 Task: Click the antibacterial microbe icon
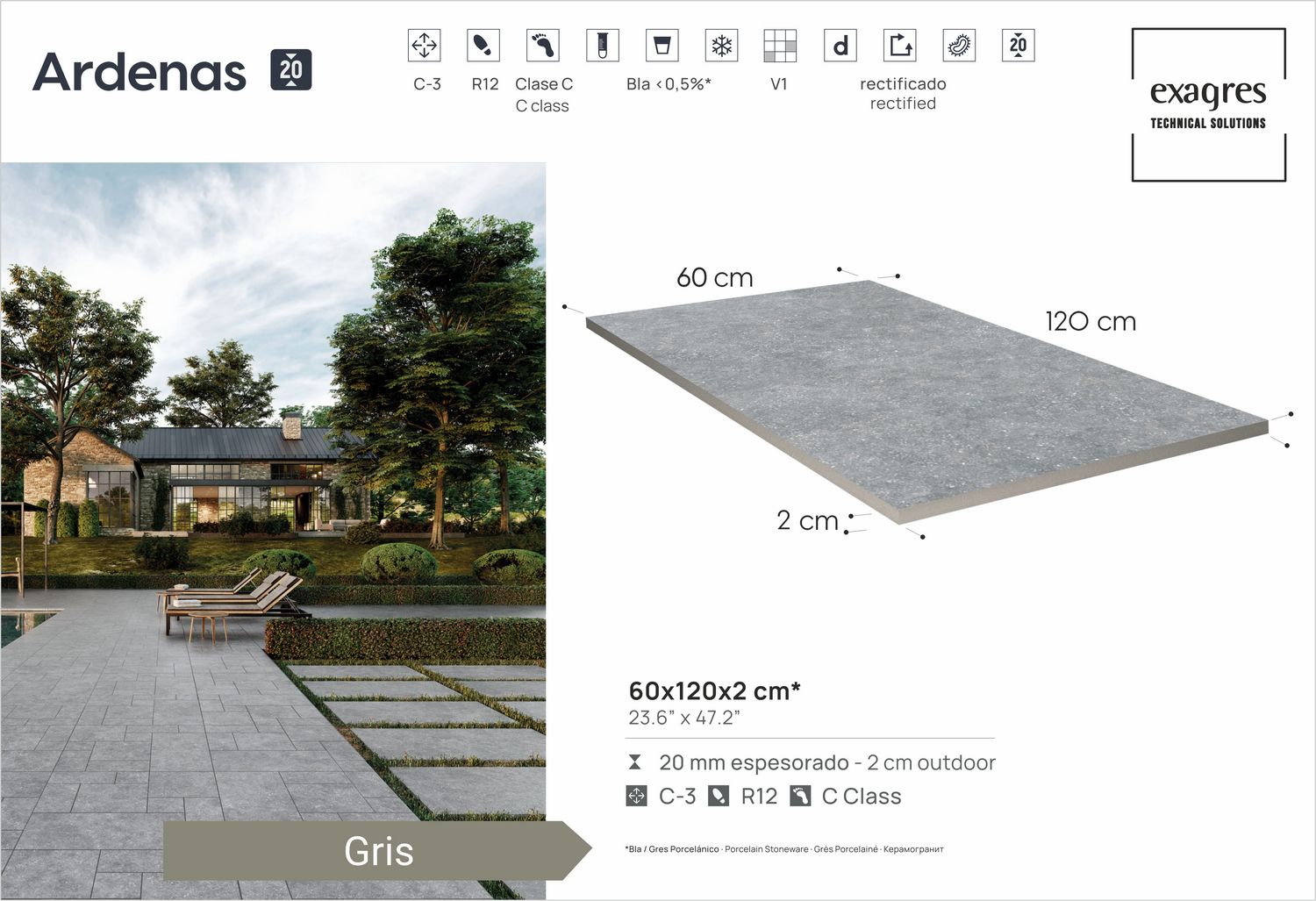(x=959, y=46)
